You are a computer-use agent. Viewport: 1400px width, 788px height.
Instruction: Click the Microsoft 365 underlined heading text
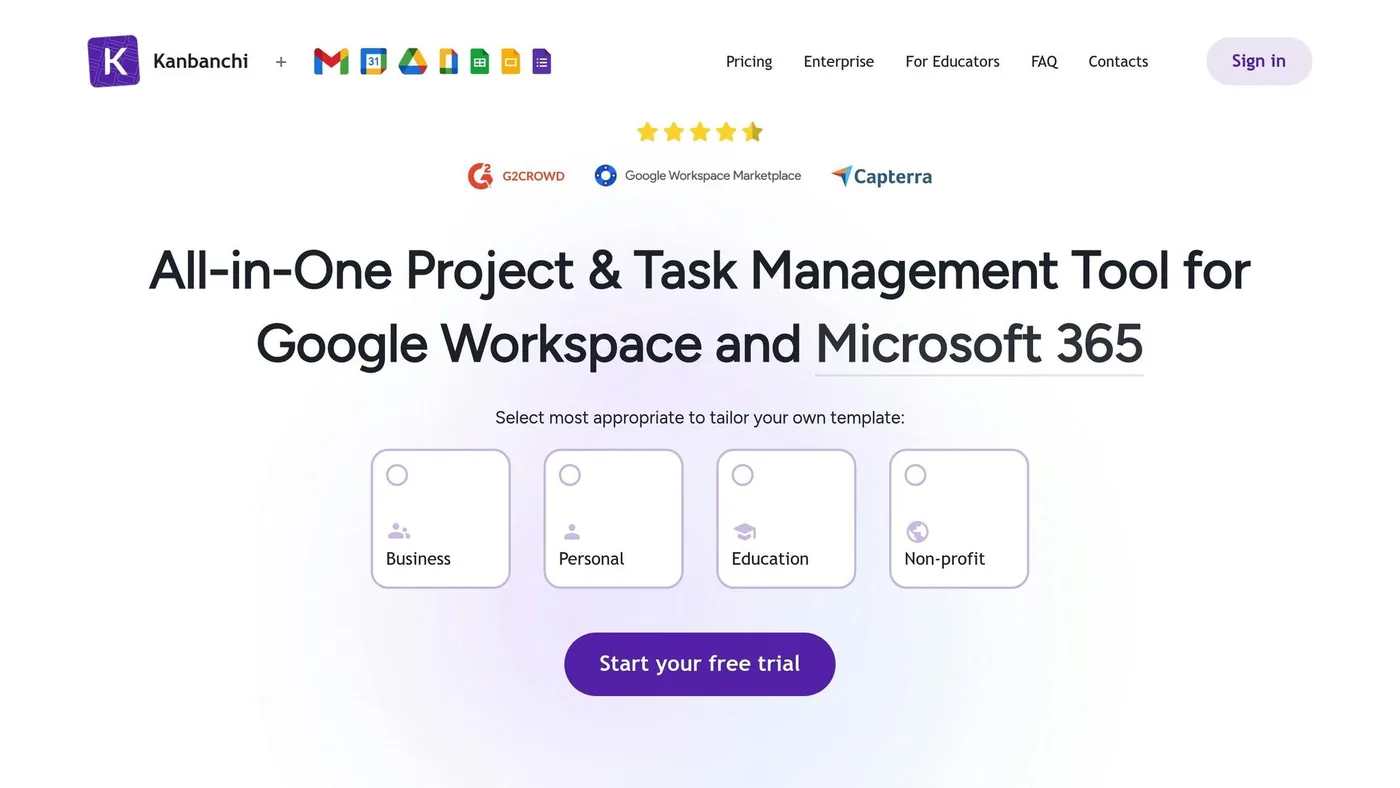tap(979, 344)
